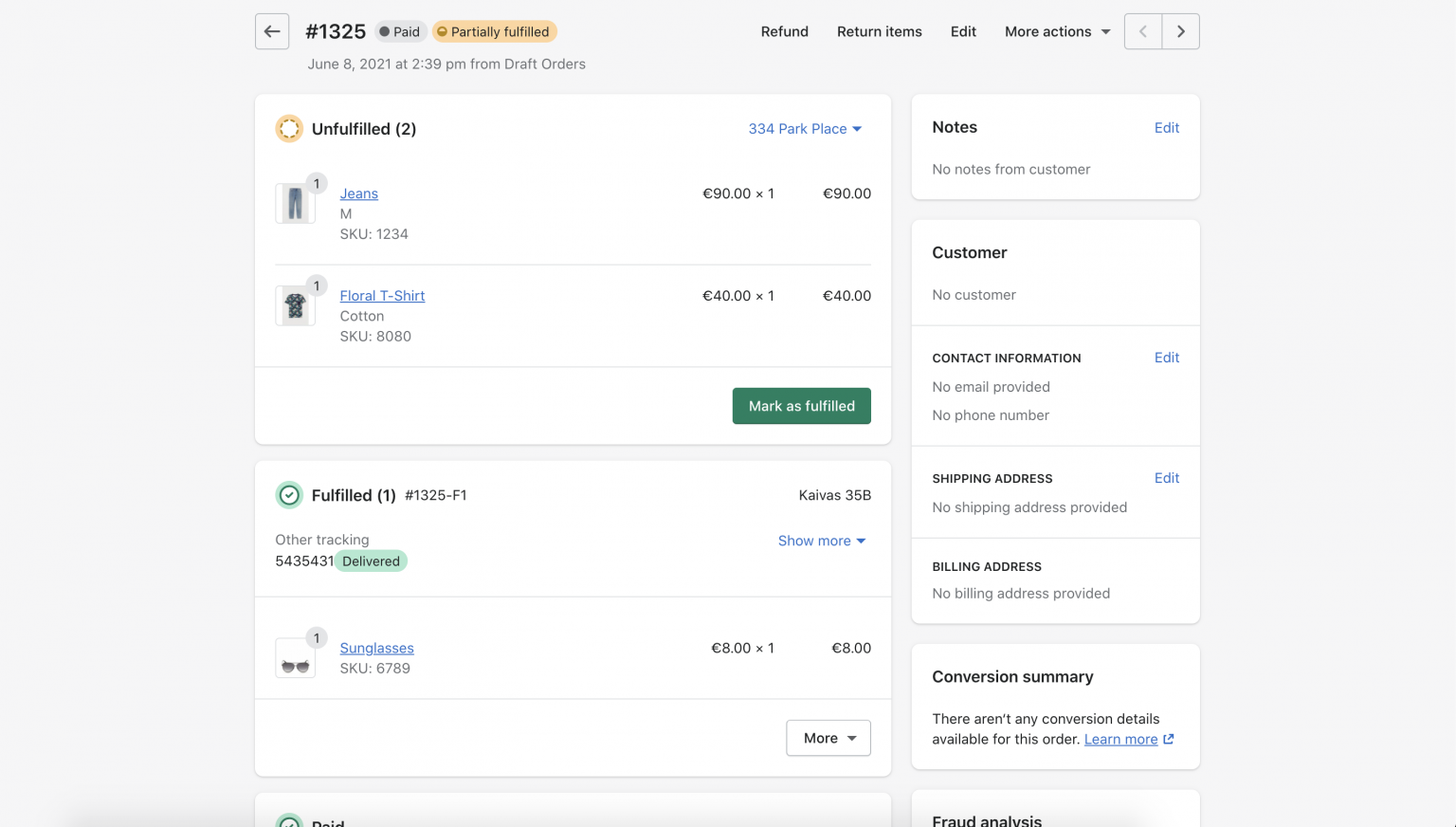Click the Paid status badge
This screenshot has width=1456, height=827.
[400, 31]
